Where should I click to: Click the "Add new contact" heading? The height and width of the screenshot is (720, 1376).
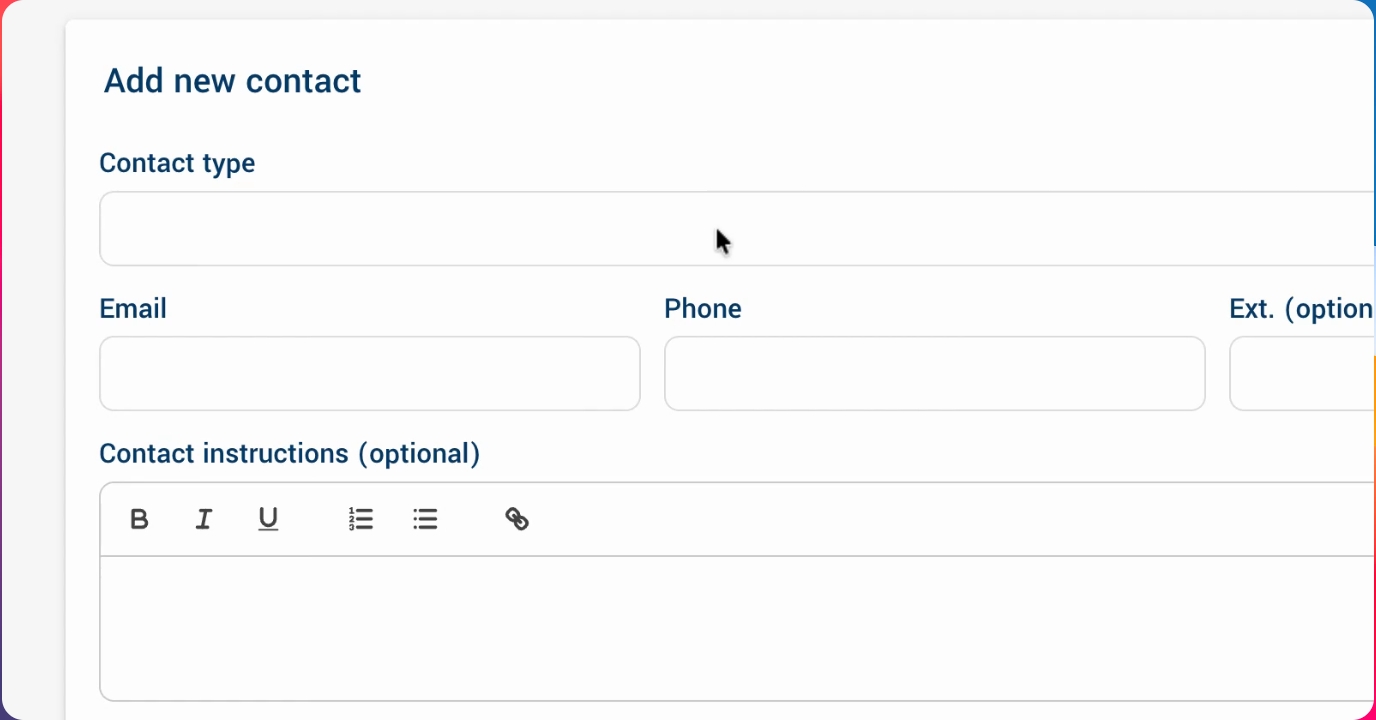pyautogui.click(x=233, y=81)
